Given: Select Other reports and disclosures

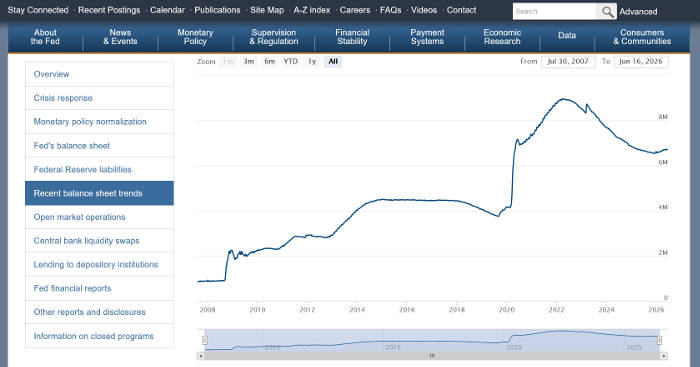Looking at the screenshot, I should [99, 312].
